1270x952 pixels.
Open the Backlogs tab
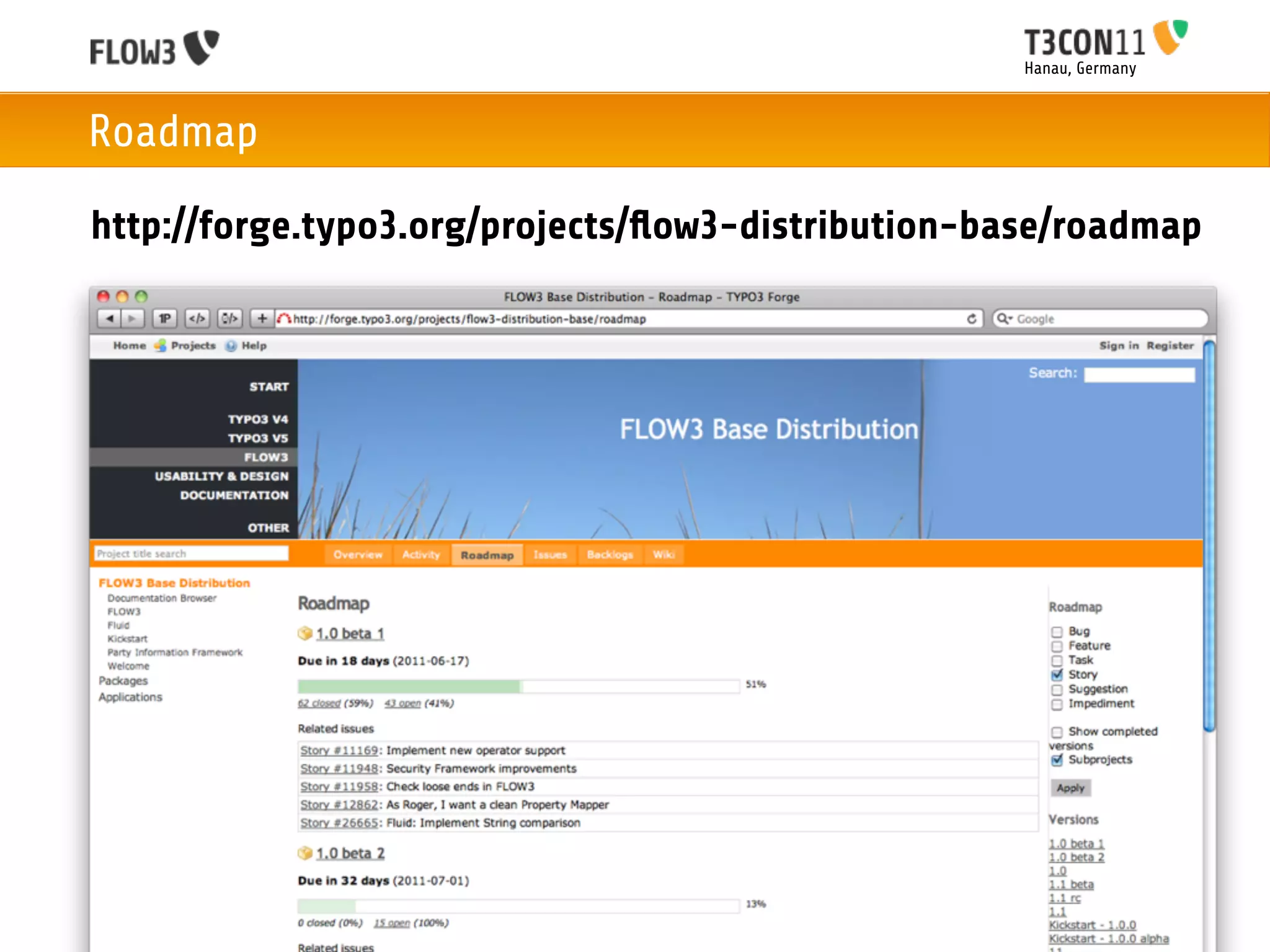pyautogui.click(x=610, y=555)
